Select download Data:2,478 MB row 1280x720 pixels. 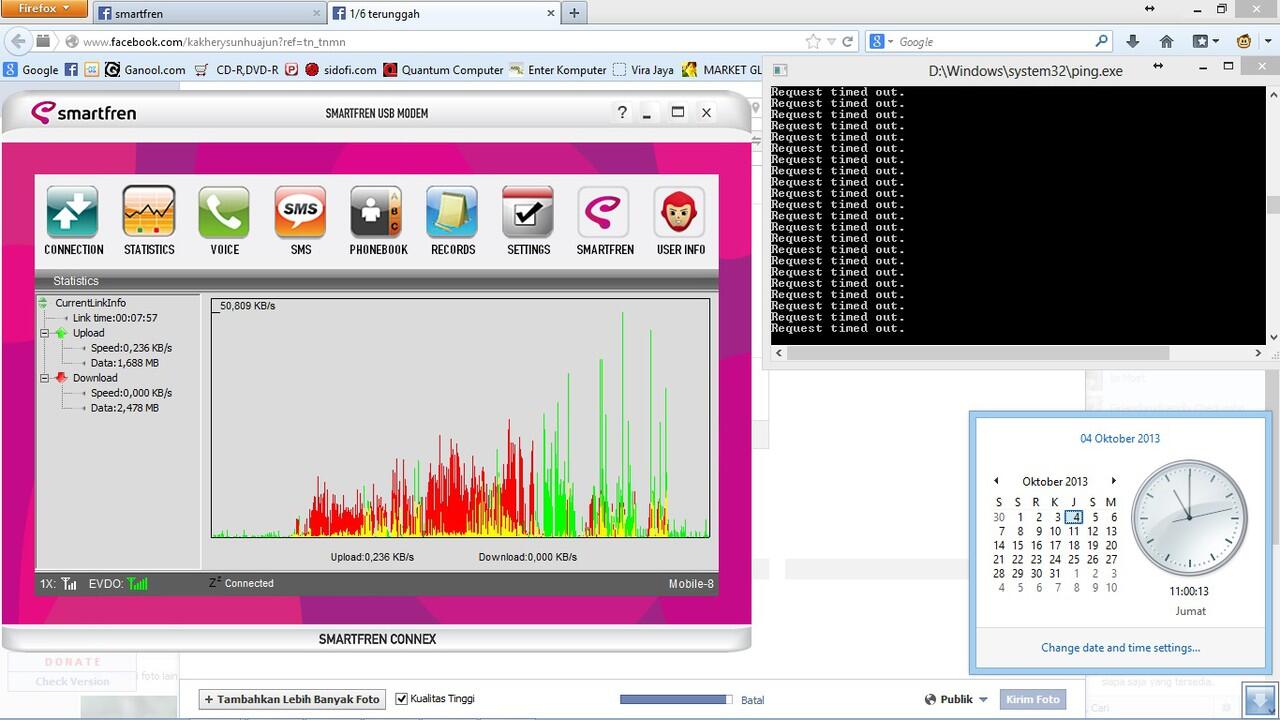pyautogui.click(x=124, y=408)
